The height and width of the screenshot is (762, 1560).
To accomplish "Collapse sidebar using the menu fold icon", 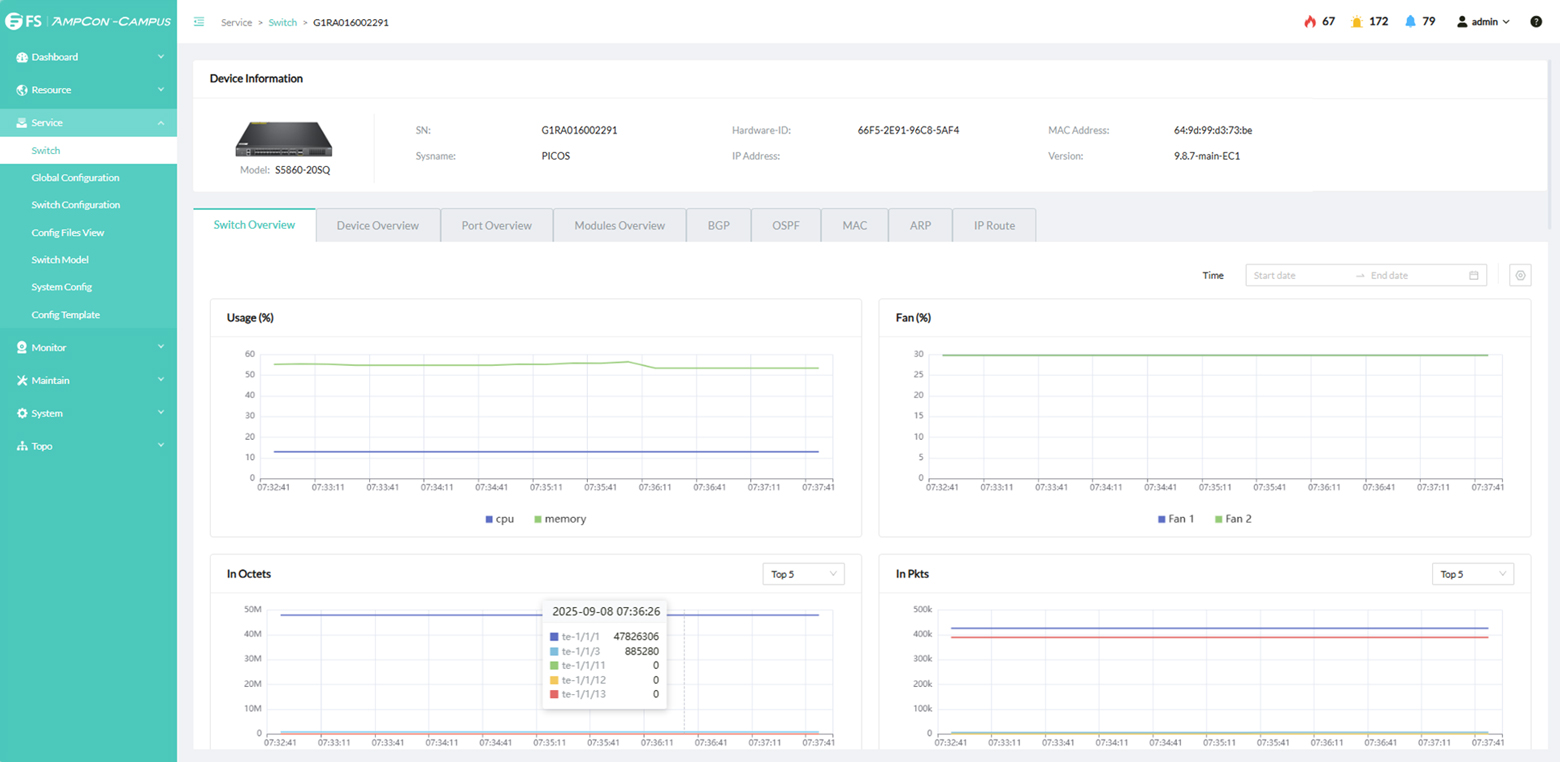I will tap(199, 21).
